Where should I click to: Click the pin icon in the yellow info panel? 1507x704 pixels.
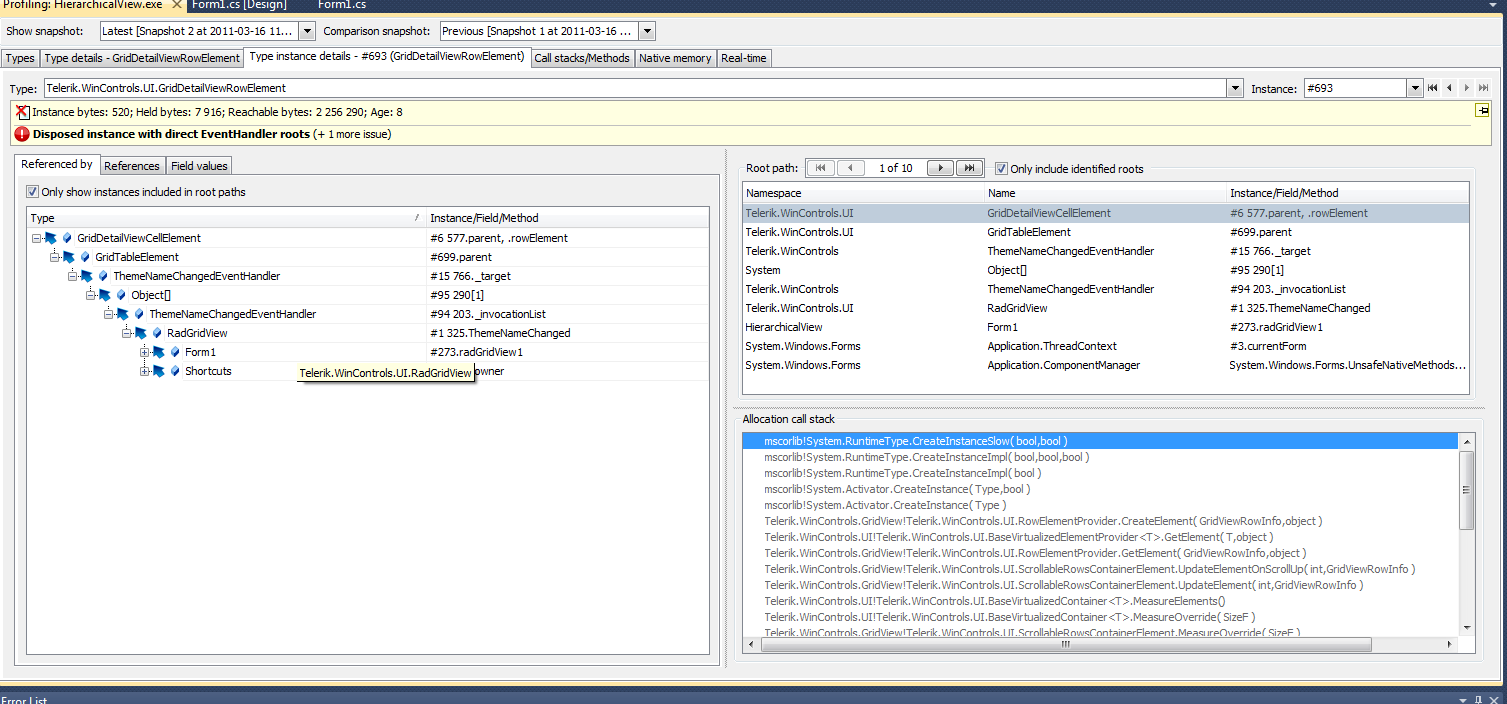(1482, 110)
